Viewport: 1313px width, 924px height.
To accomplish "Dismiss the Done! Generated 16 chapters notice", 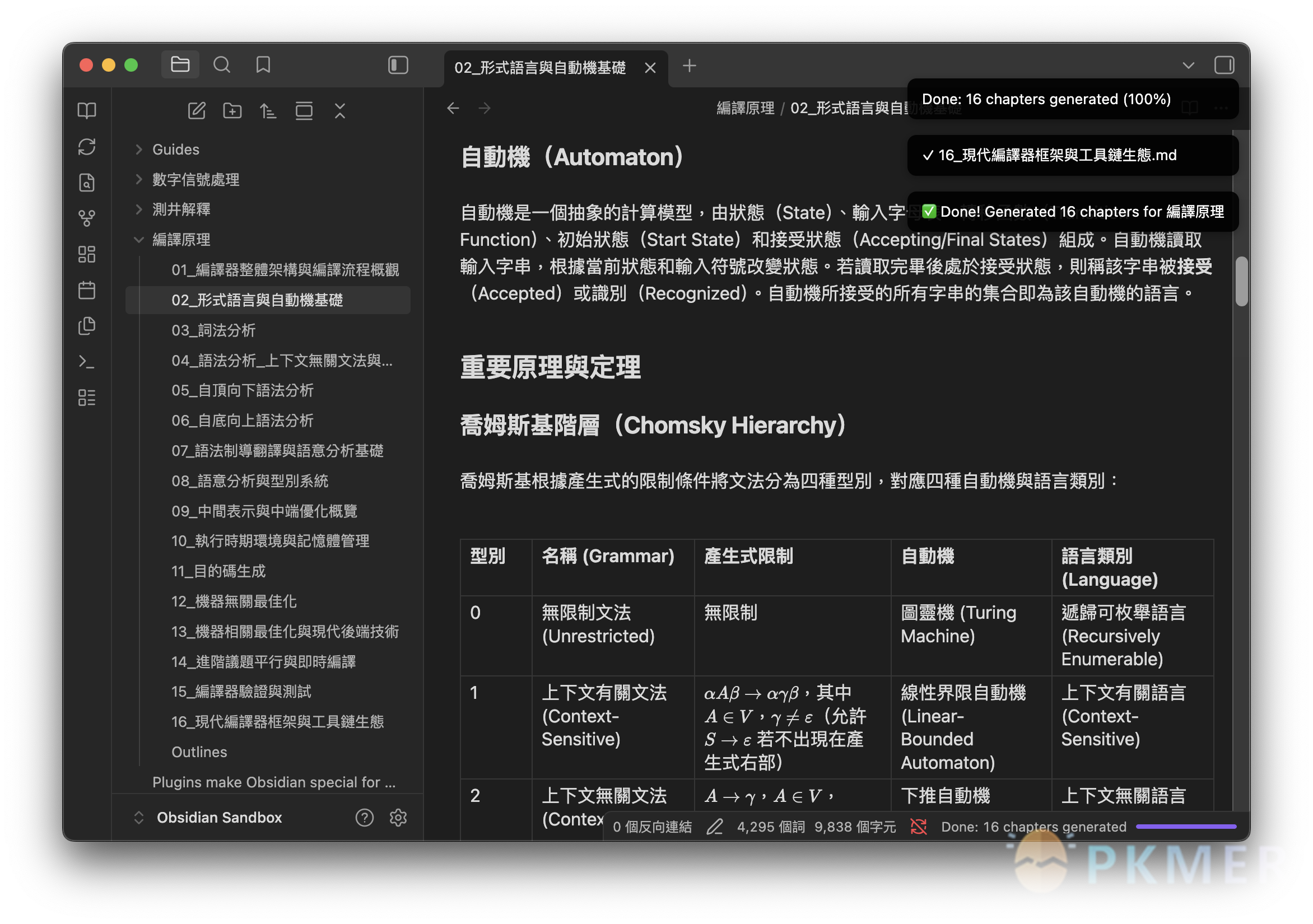I will tap(1073, 212).
